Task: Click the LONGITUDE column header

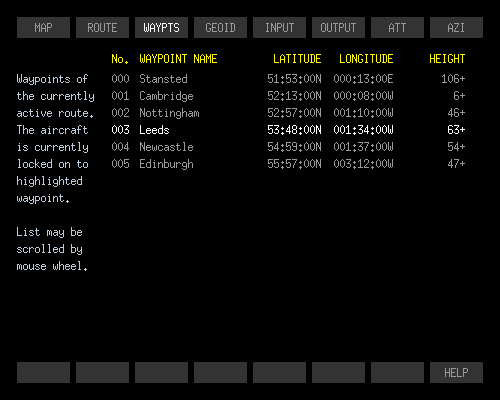Action: (366, 59)
